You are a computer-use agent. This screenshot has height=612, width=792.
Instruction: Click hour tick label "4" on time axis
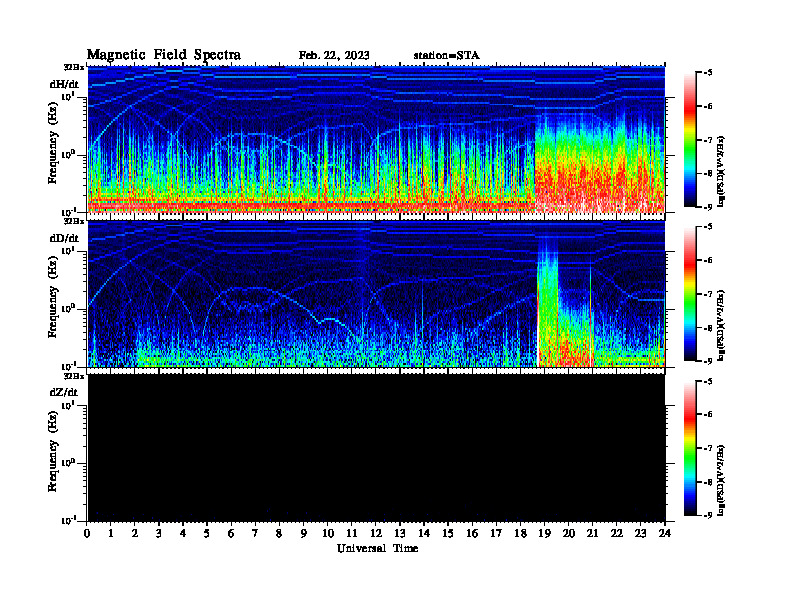(x=183, y=533)
